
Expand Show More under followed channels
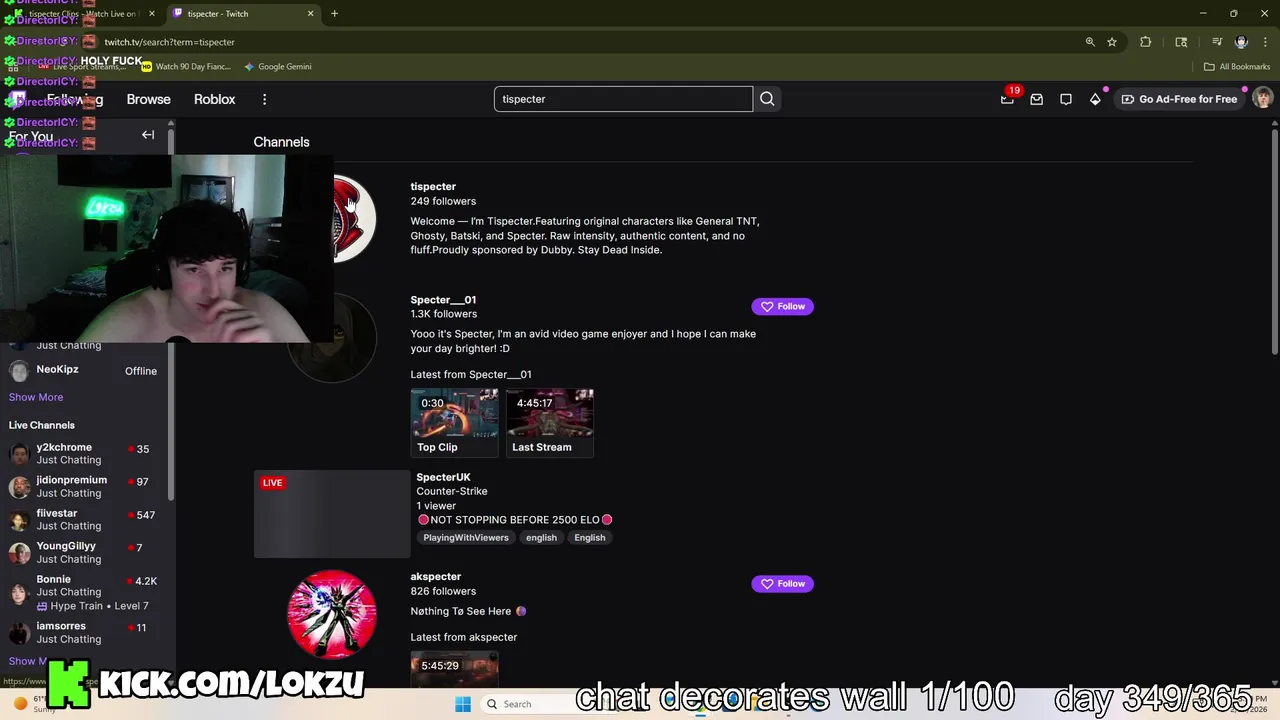pyautogui.click(x=36, y=397)
